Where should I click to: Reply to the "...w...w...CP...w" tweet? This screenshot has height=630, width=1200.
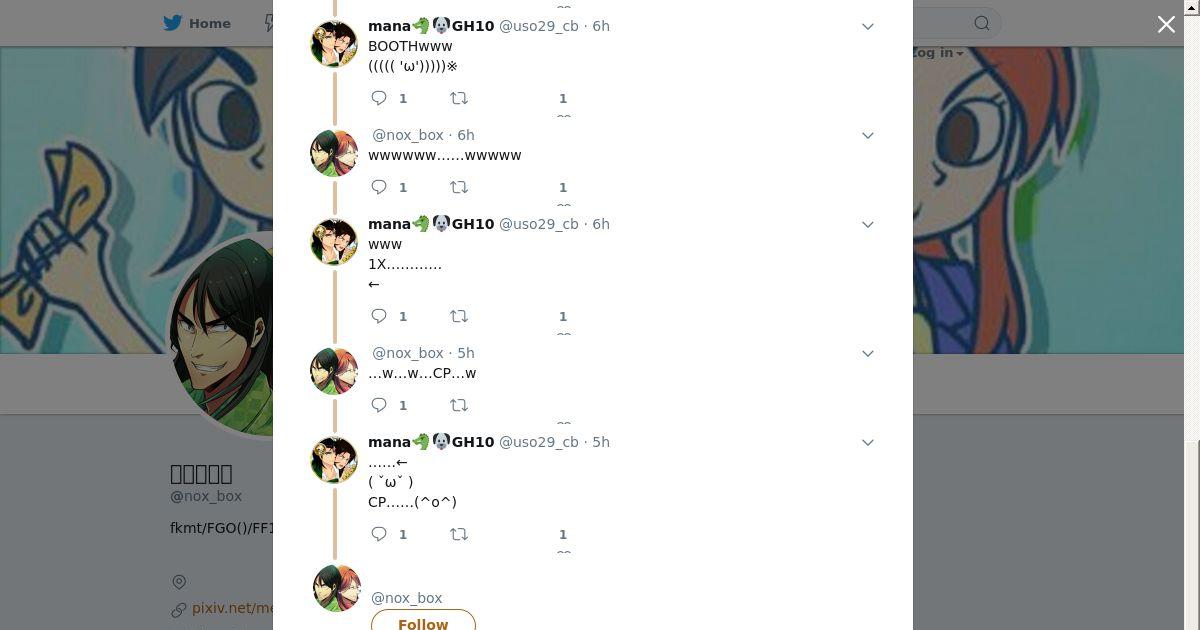point(379,405)
